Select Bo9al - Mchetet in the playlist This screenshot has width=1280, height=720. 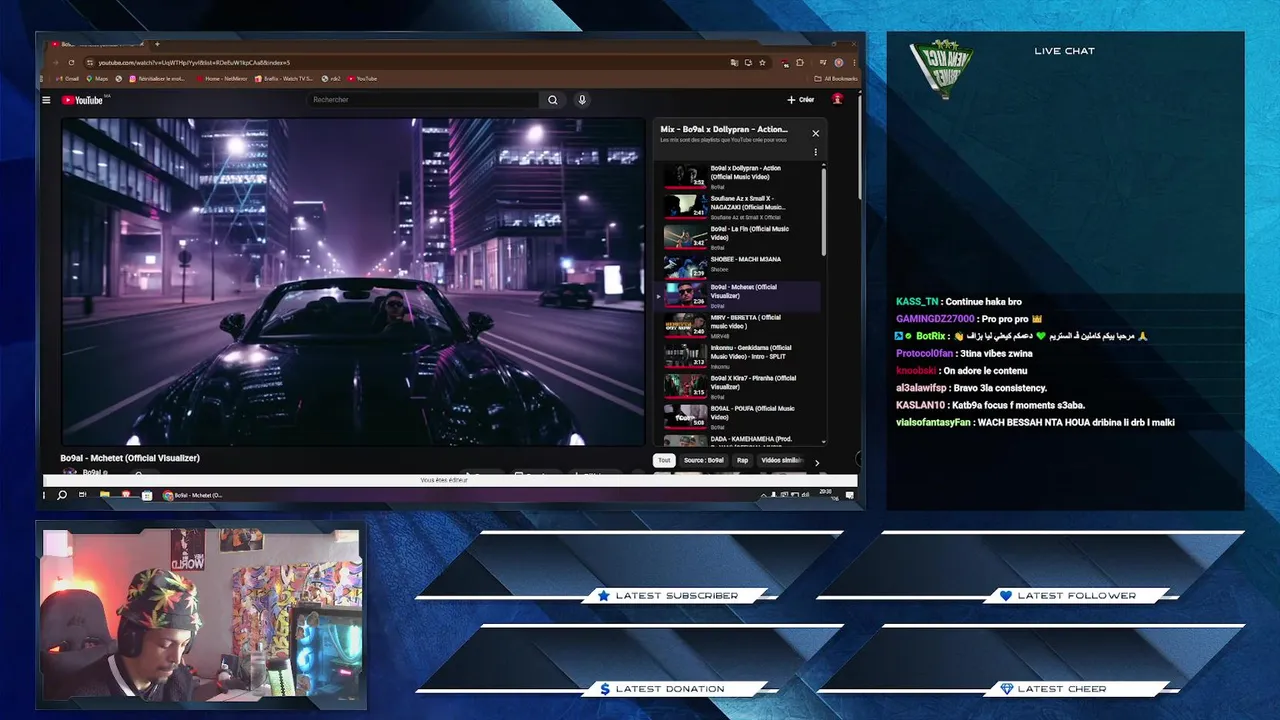coord(740,296)
